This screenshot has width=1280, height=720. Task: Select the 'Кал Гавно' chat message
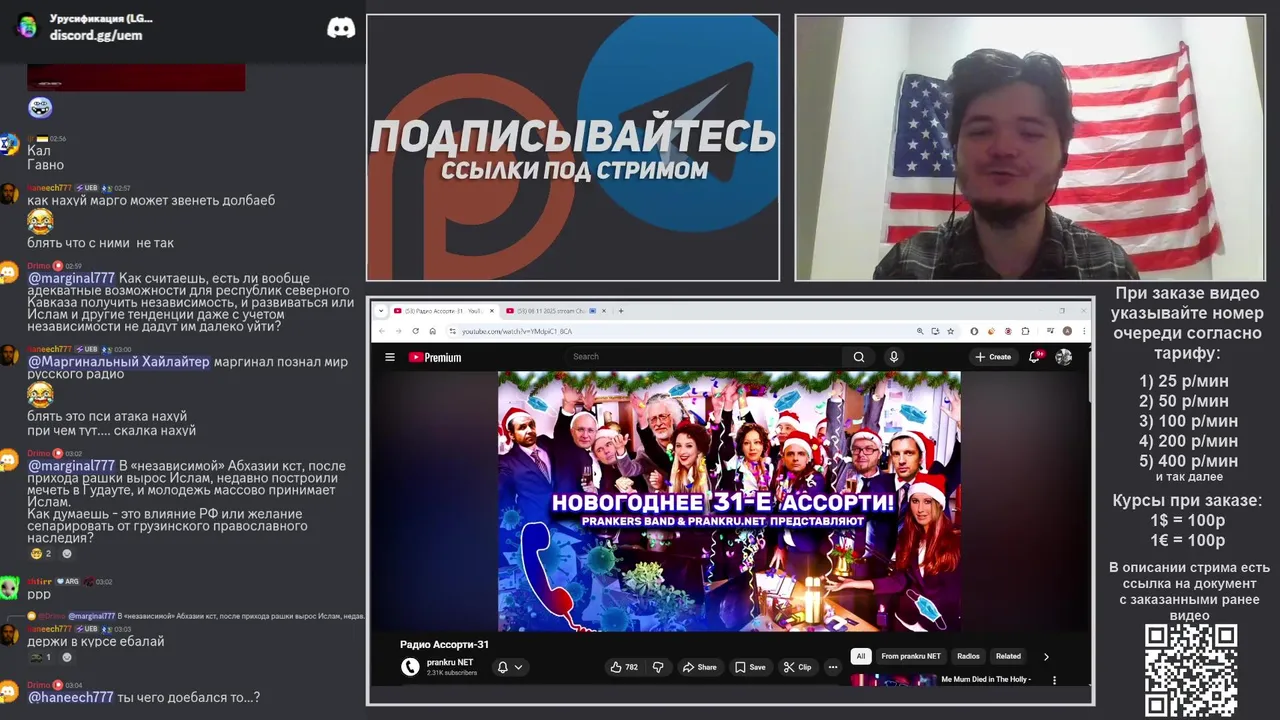(x=45, y=158)
